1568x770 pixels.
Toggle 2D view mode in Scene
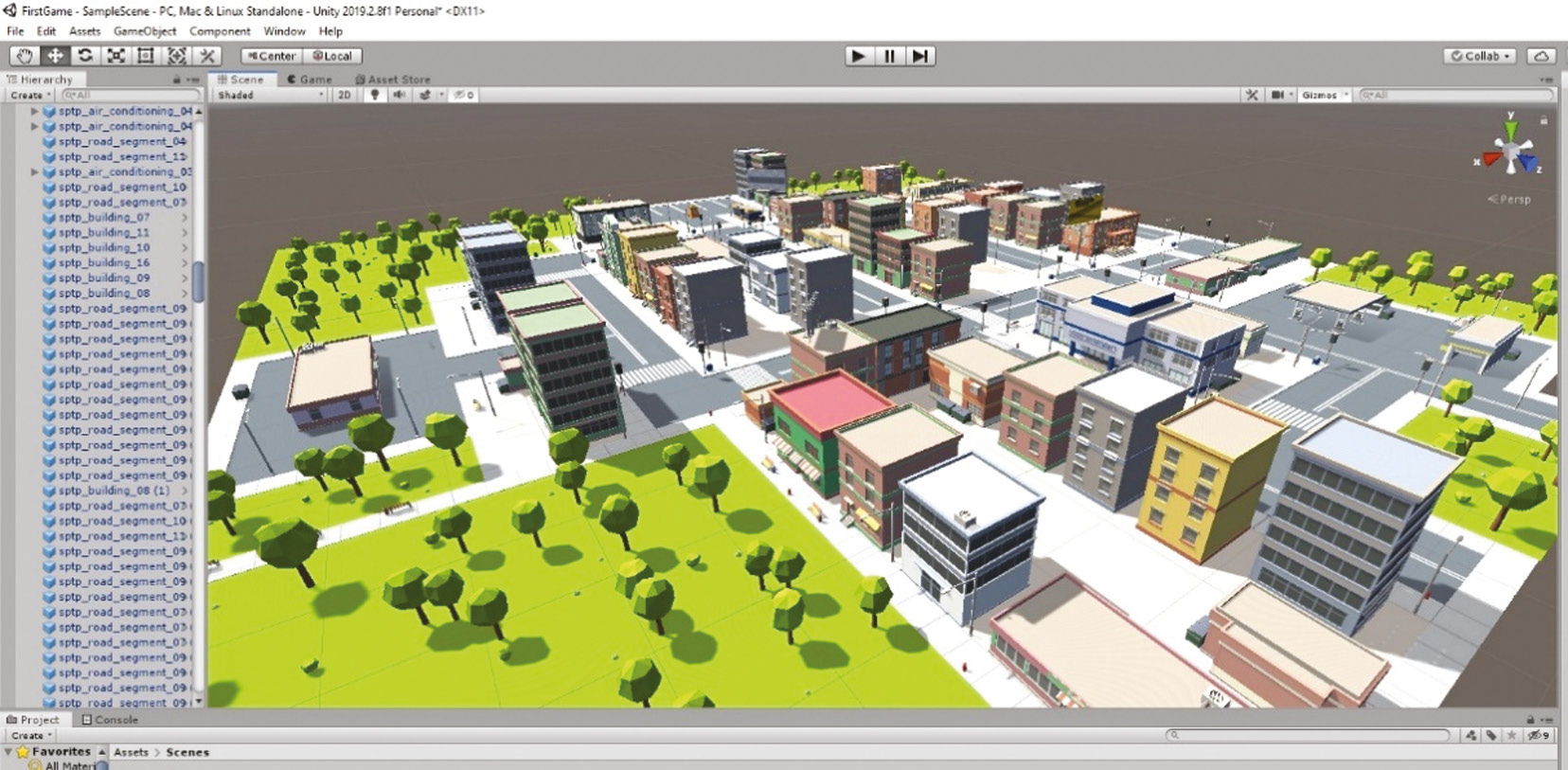pos(344,95)
